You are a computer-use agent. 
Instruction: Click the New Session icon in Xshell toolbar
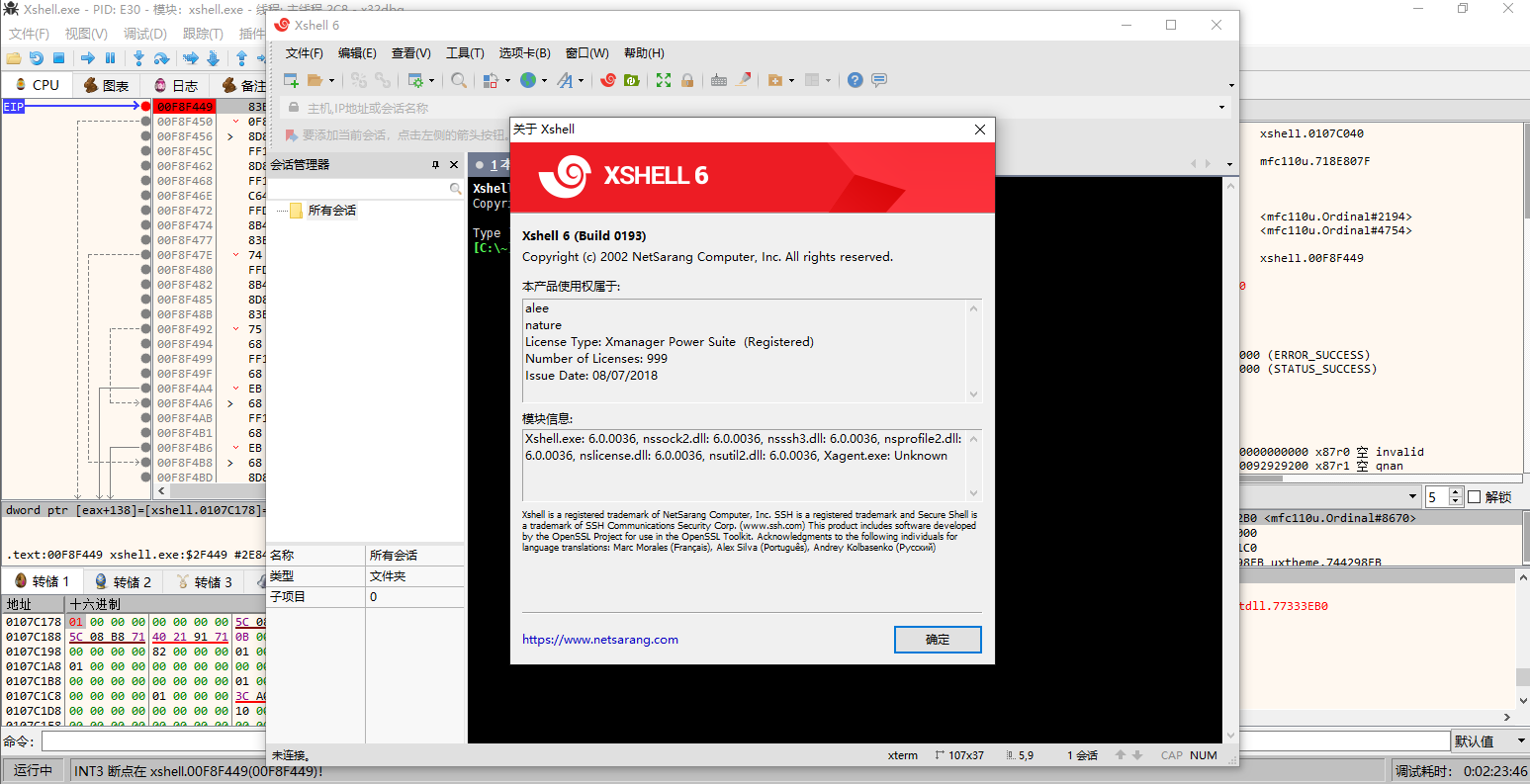(292, 80)
